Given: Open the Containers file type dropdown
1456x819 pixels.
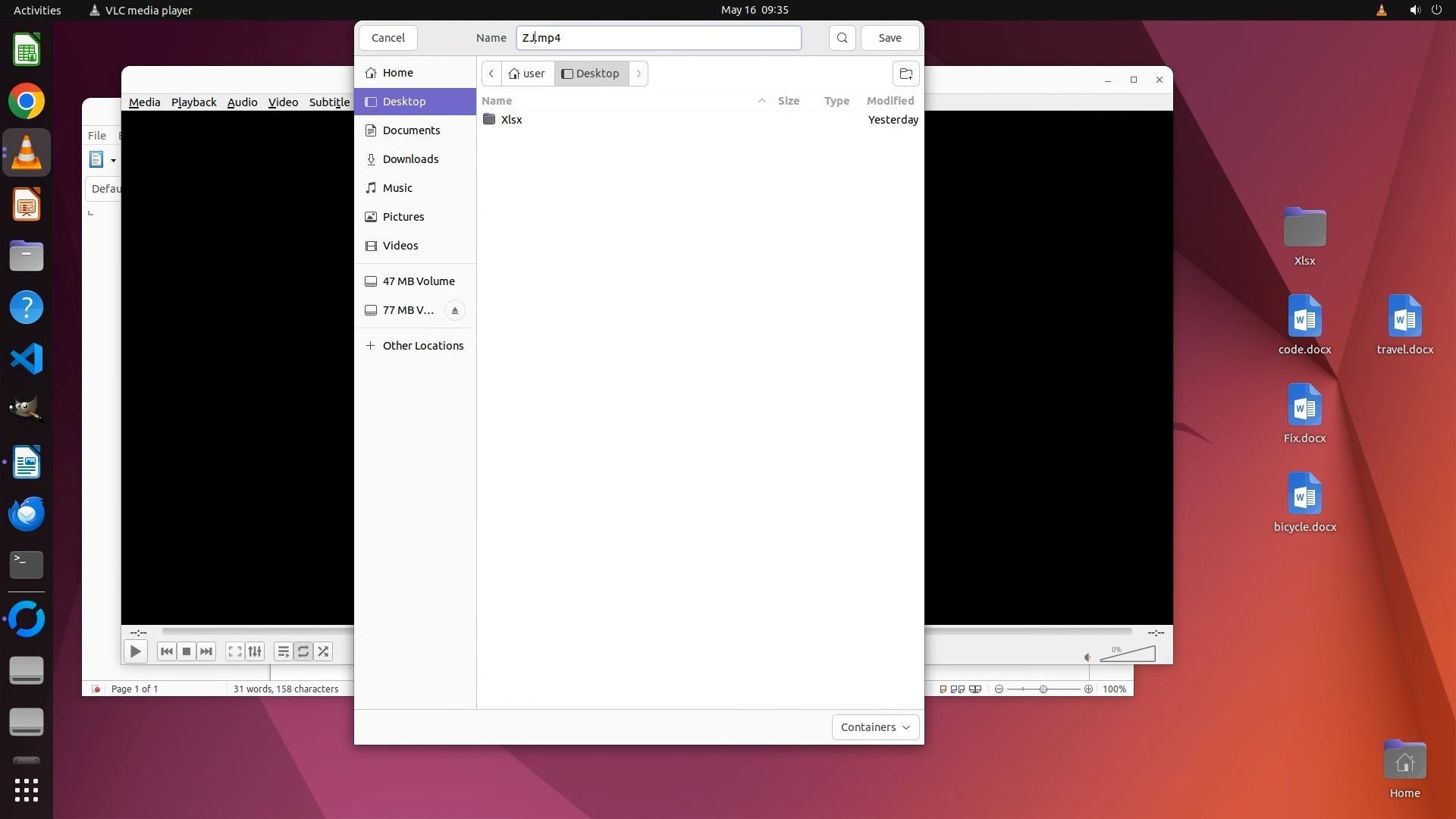Looking at the screenshot, I should click(x=875, y=727).
